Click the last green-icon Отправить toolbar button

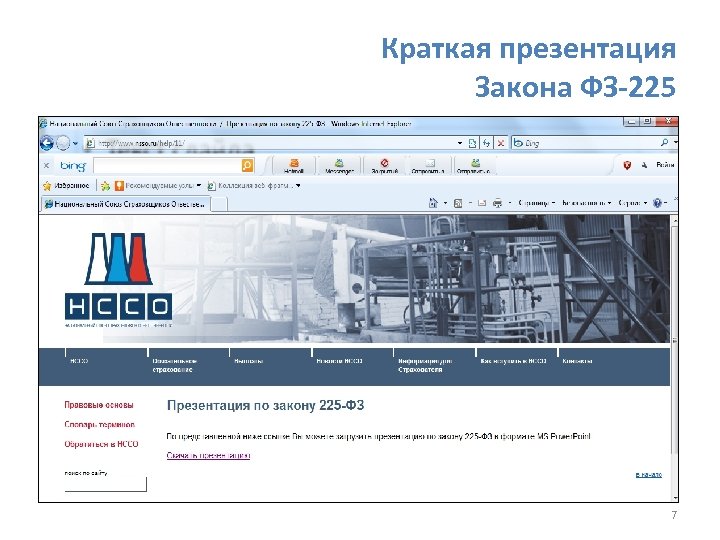pyautogui.click(x=474, y=166)
